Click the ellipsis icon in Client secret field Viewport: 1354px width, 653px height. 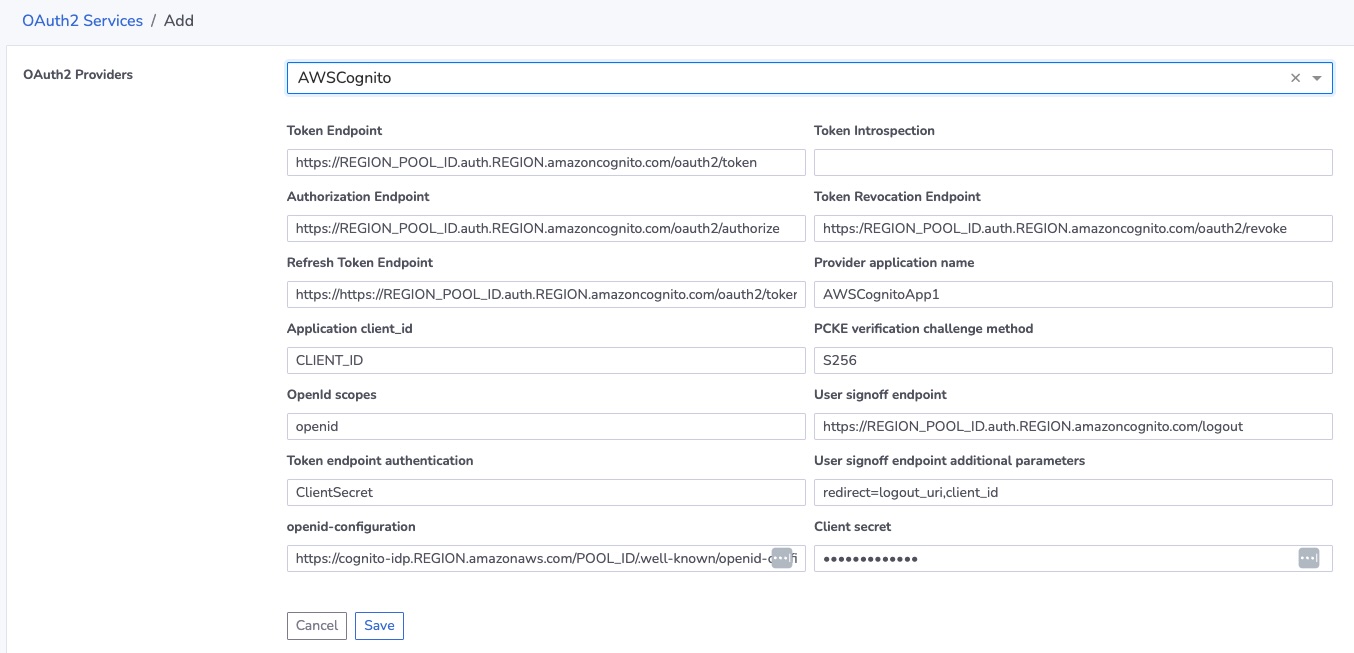coord(1308,558)
